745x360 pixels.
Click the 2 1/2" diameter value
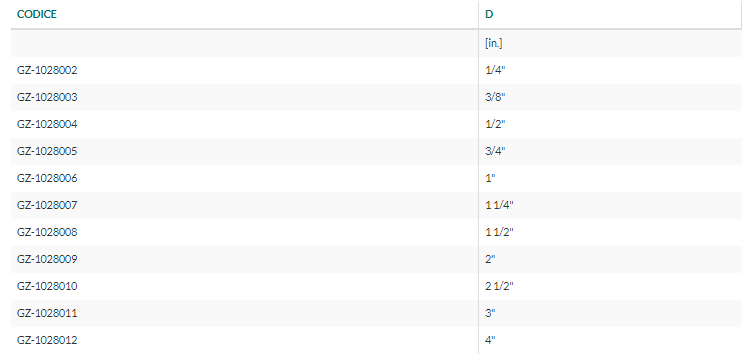[499, 286]
